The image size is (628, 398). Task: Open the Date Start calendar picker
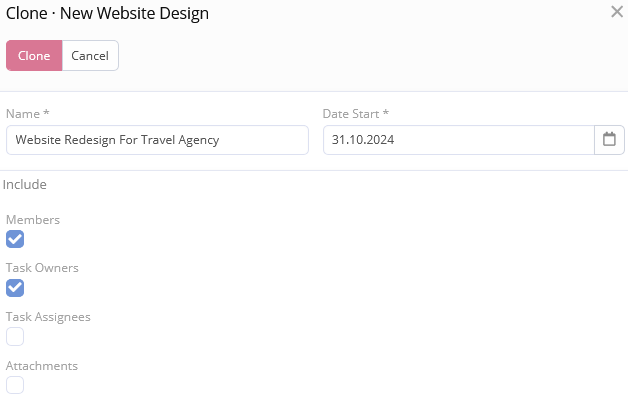click(609, 140)
